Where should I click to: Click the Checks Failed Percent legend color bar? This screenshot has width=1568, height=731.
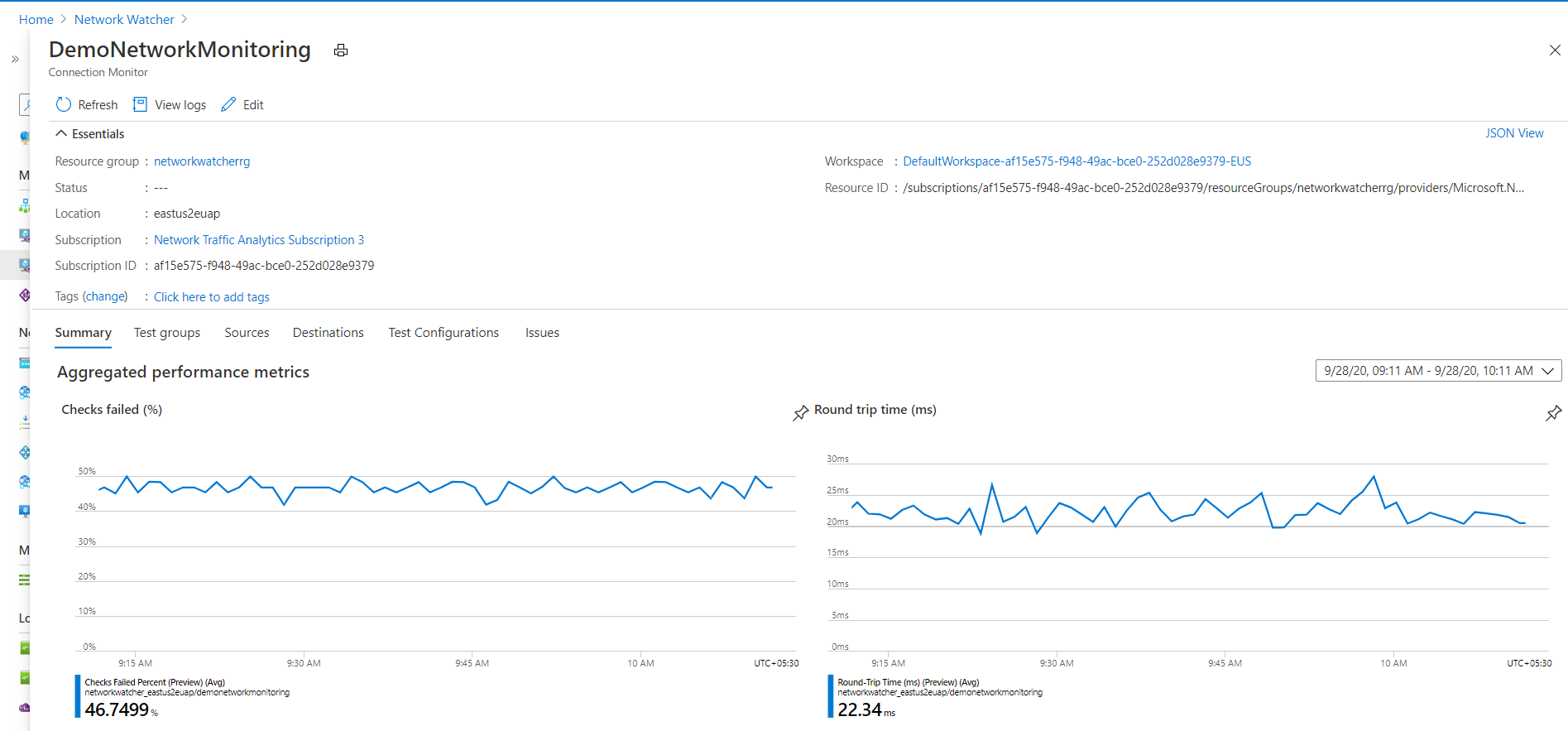pyautogui.click(x=78, y=697)
